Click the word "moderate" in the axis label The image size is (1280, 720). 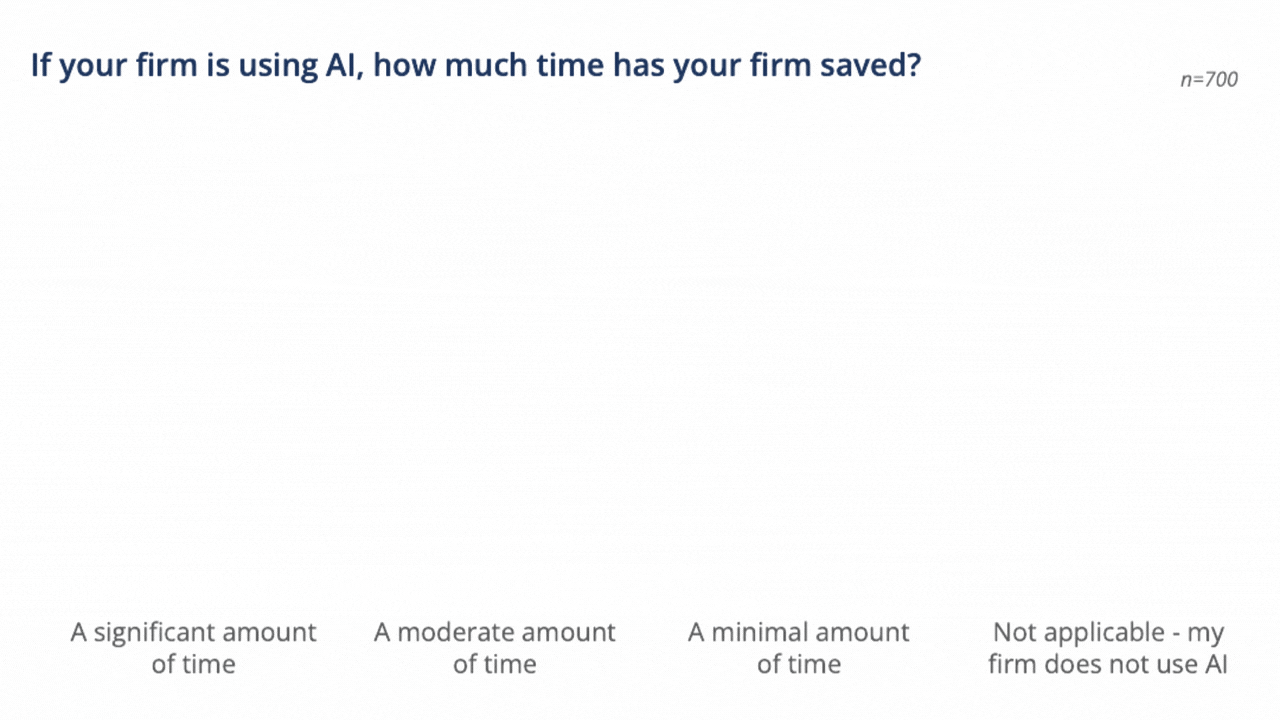click(x=456, y=633)
